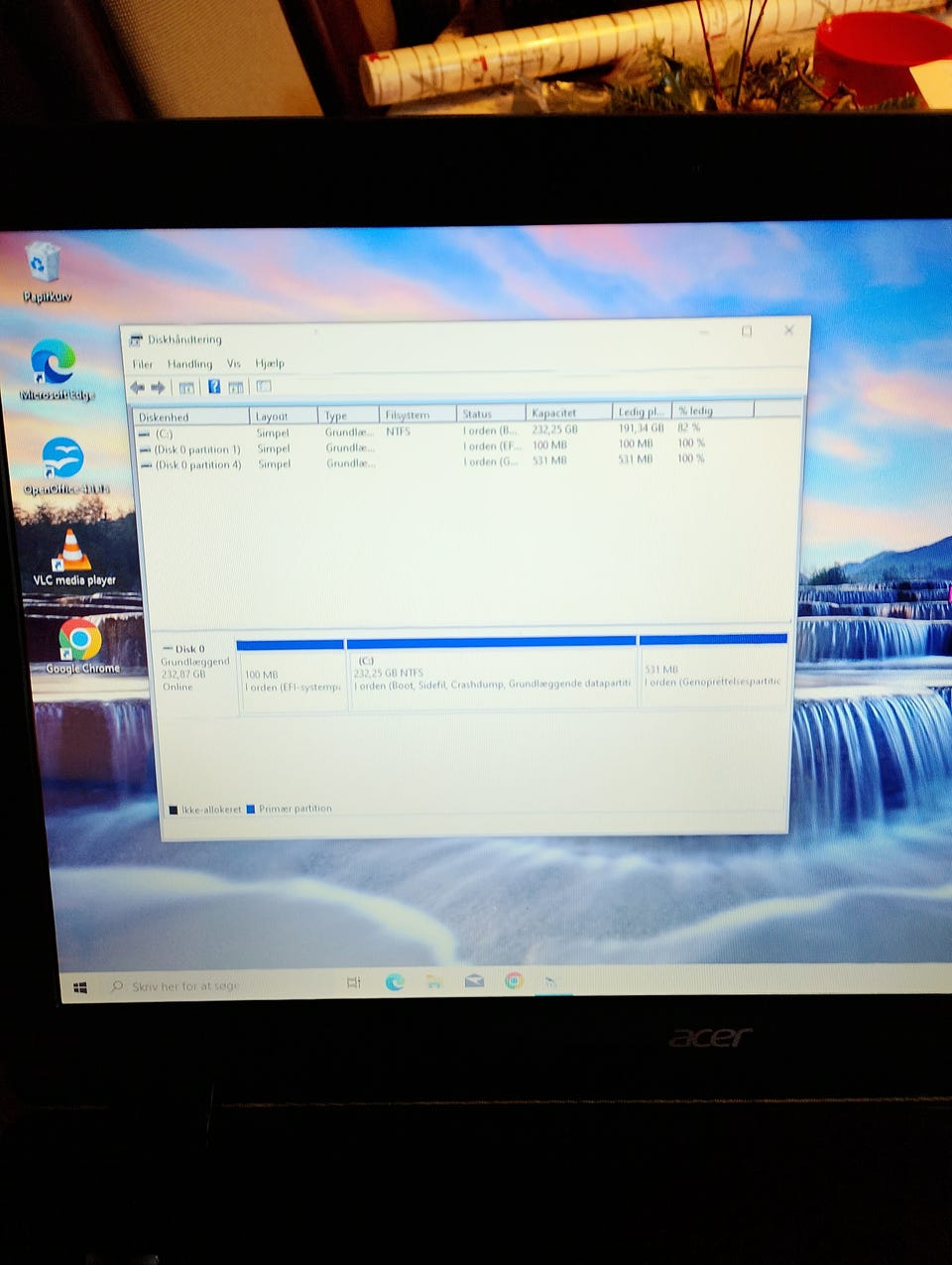952x1265 pixels.
Task: Open the Google Chrome desktop icon
Action: click(81, 647)
